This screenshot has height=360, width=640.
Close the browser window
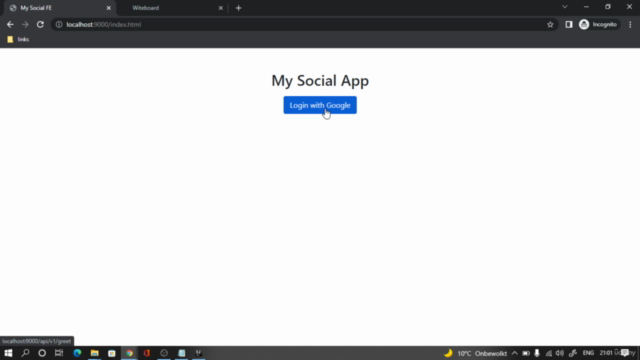629,7
